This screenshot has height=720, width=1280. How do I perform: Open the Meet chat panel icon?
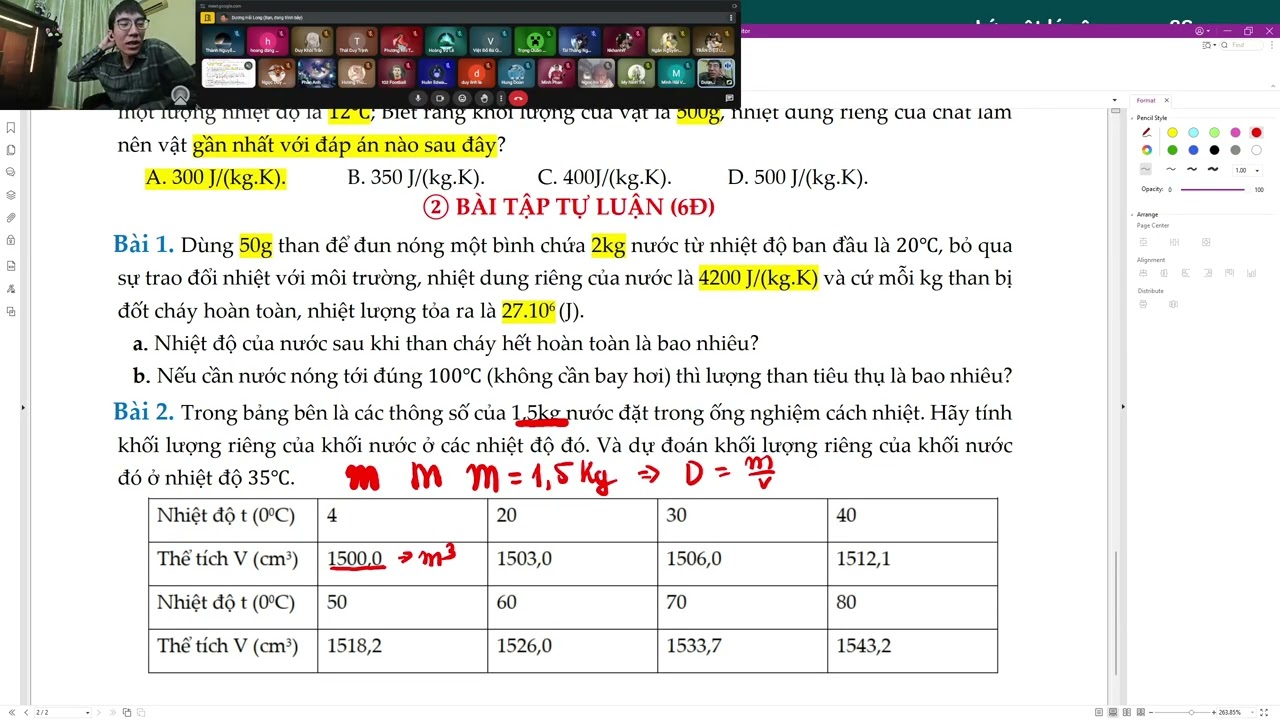coord(730,98)
